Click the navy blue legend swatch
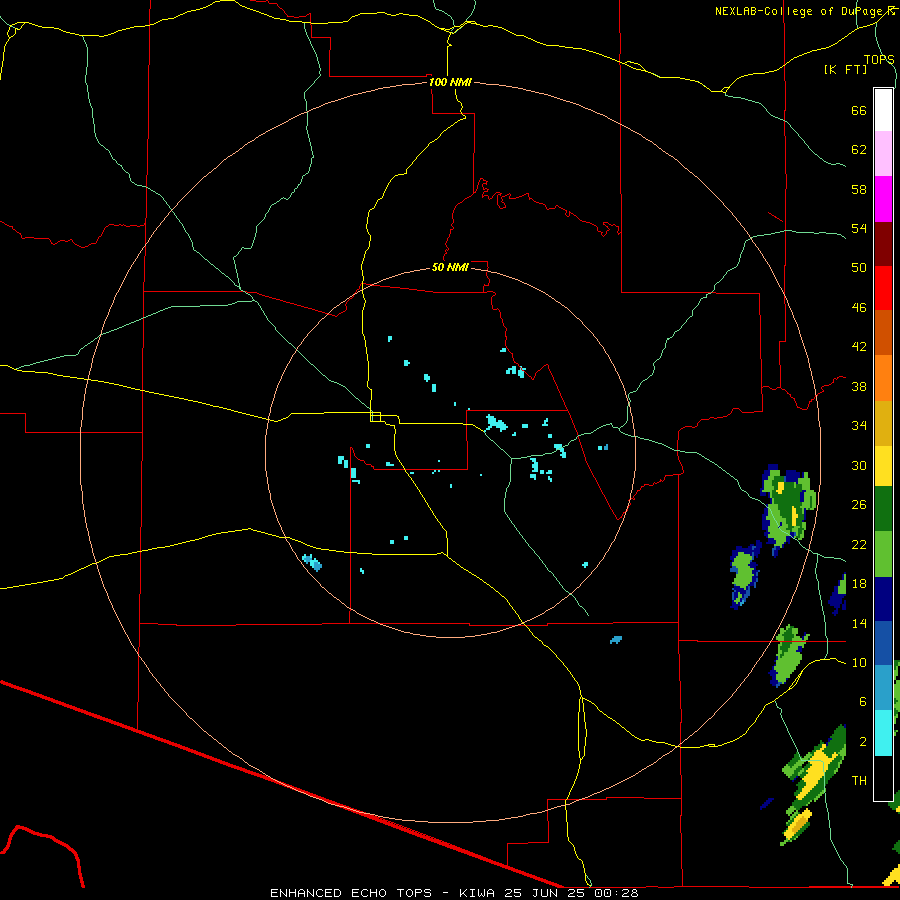Viewport: 900px width, 900px height. [883, 599]
